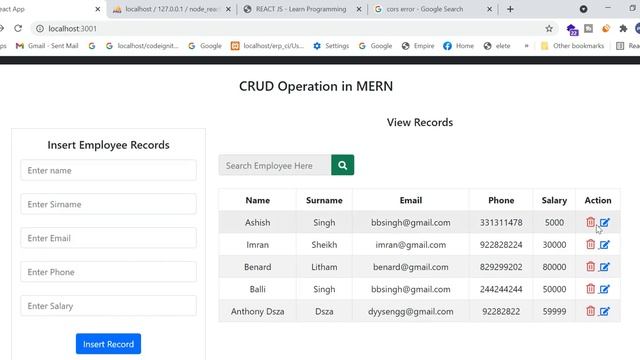The width and height of the screenshot is (640, 360).
Task: Open the Gmail Sent Mail bookmark
Action: tap(47, 46)
